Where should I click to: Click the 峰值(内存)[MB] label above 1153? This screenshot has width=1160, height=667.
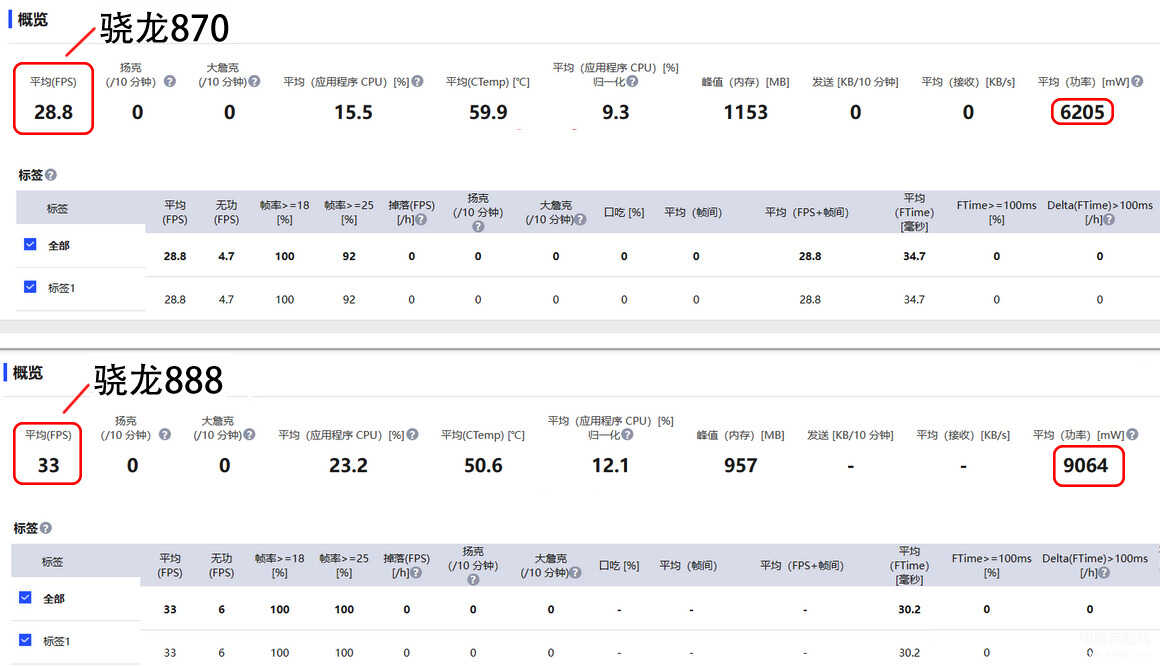(746, 82)
